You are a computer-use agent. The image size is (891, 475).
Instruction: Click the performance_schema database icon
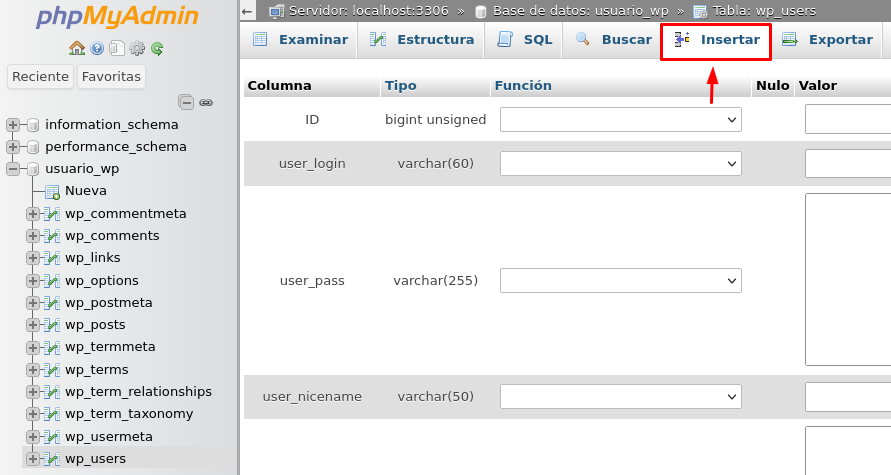point(34,147)
